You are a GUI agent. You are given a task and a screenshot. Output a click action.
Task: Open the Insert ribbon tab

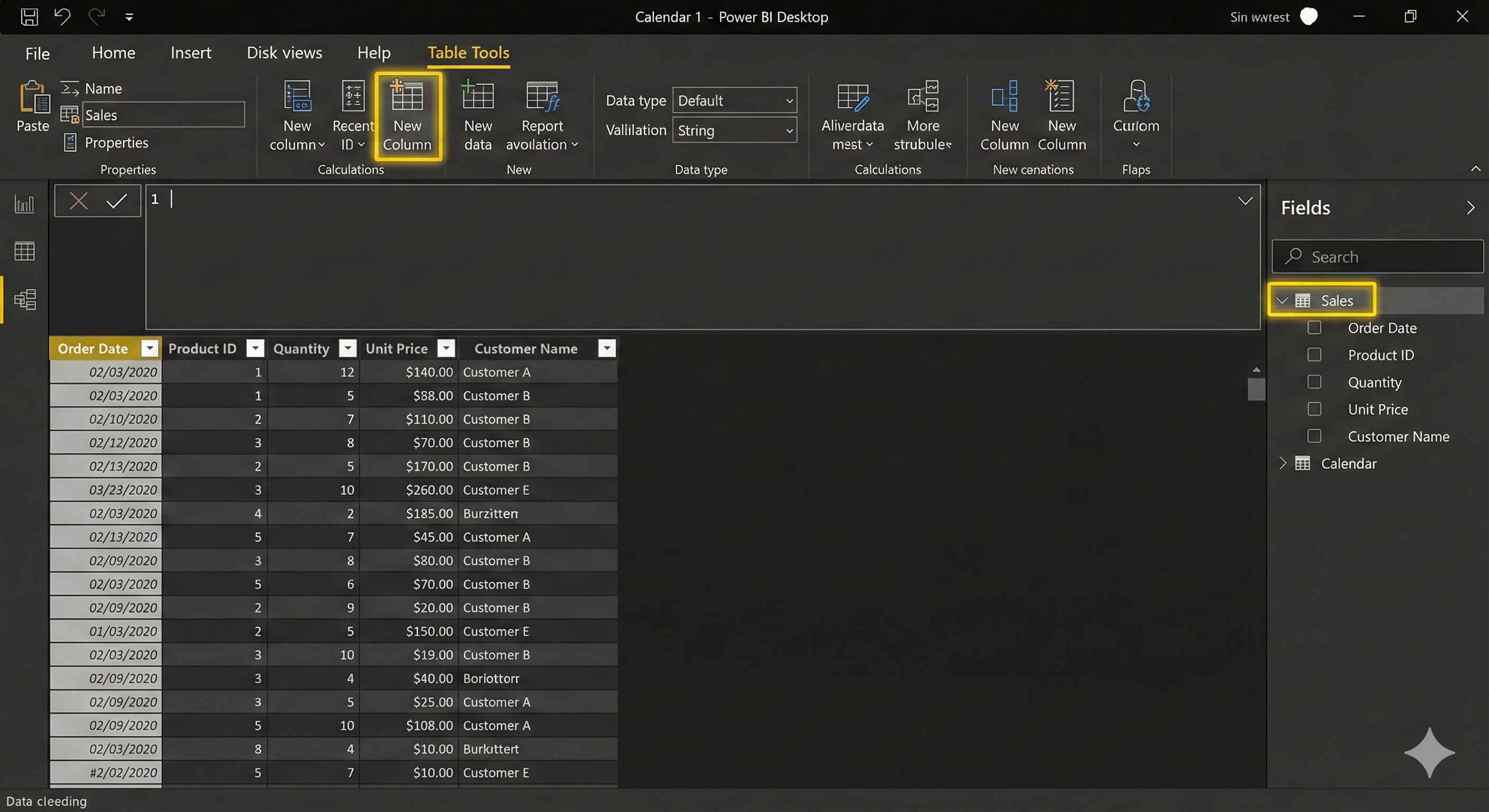[191, 52]
